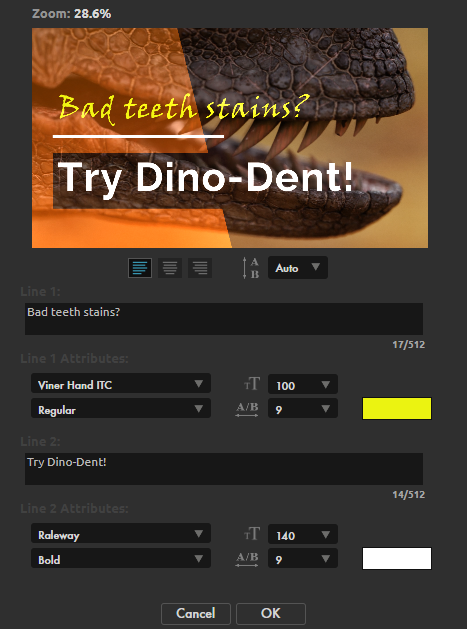This screenshot has width=467, height=629.
Task: Expand Line 1 font size 100 dropdown
Action: (x=303, y=385)
